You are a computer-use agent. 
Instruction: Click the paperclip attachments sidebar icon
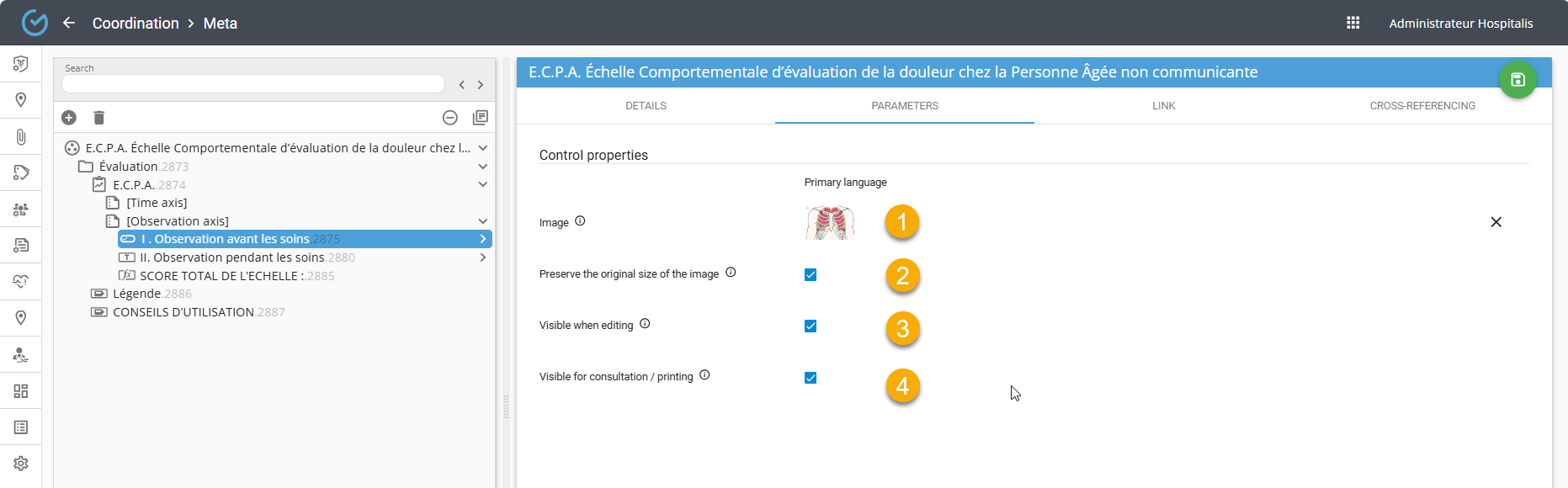(x=21, y=136)
